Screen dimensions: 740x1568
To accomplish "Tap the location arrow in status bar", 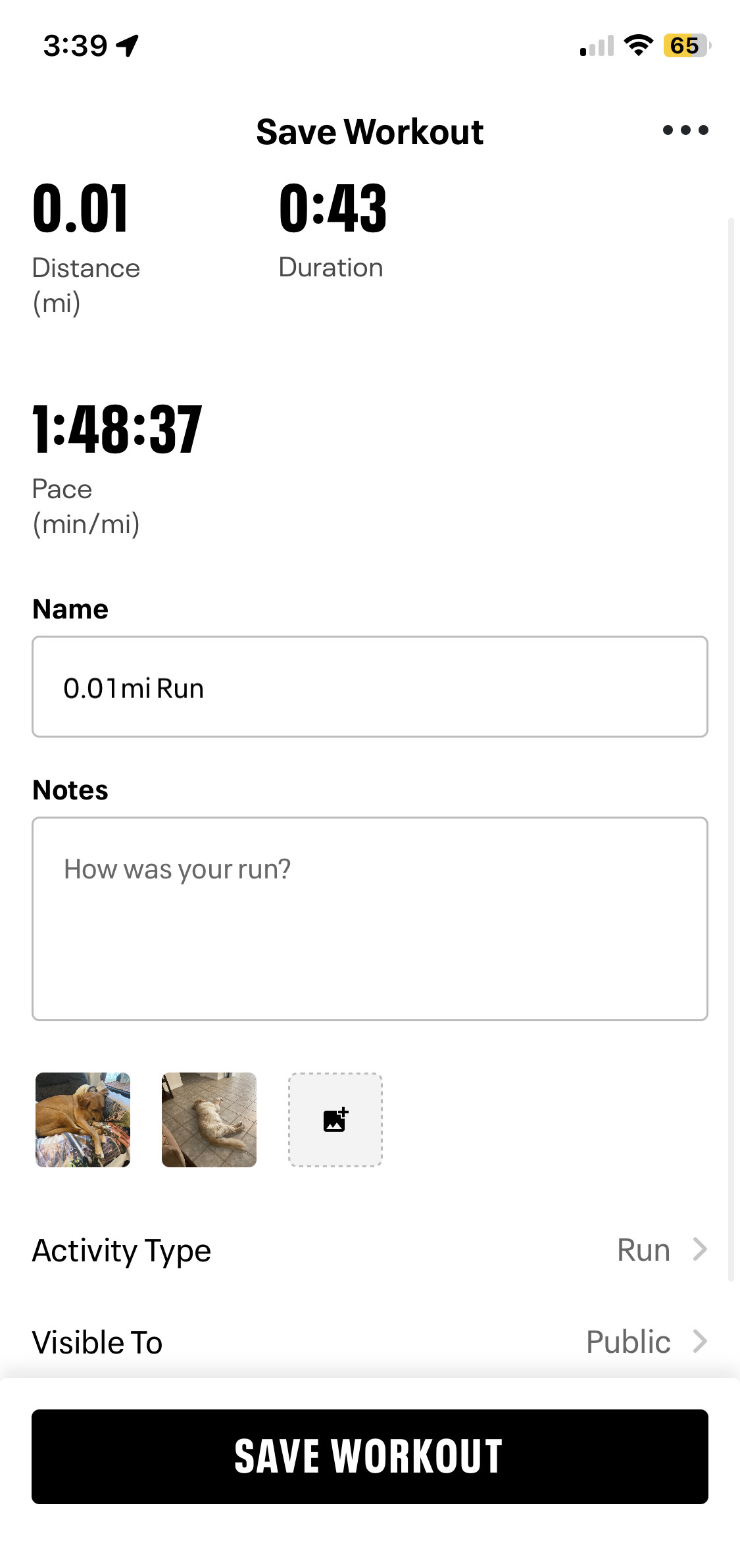I will (x=128, y=45).
